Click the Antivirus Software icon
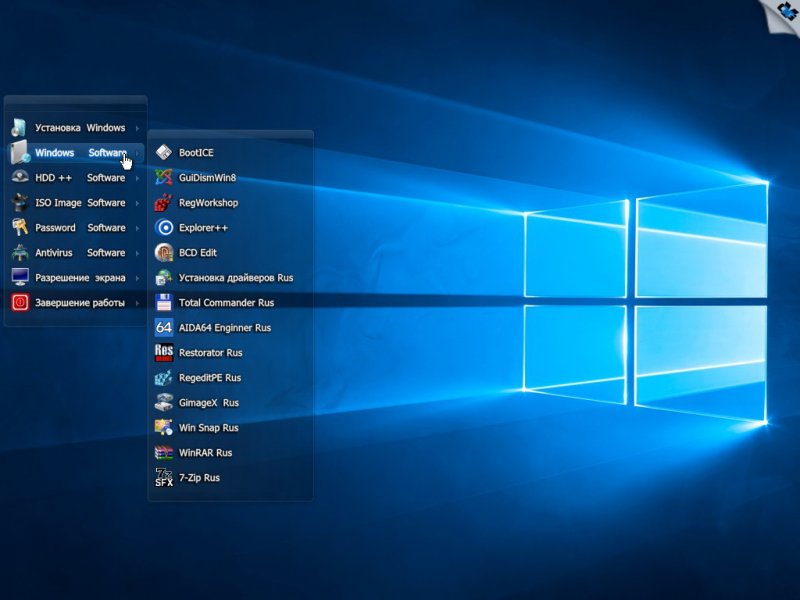This screenshot has height=600, width=800. pos(20,252)
